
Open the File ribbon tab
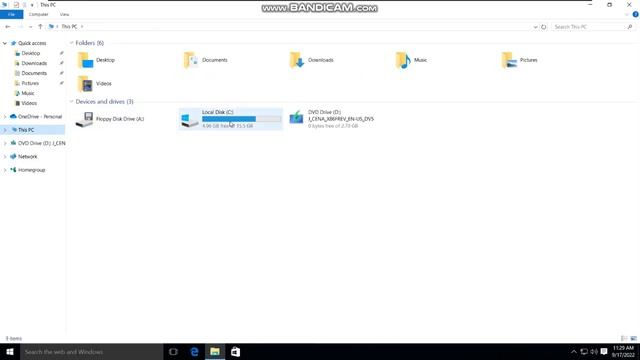pyautogui.click(x=11, y=14)
